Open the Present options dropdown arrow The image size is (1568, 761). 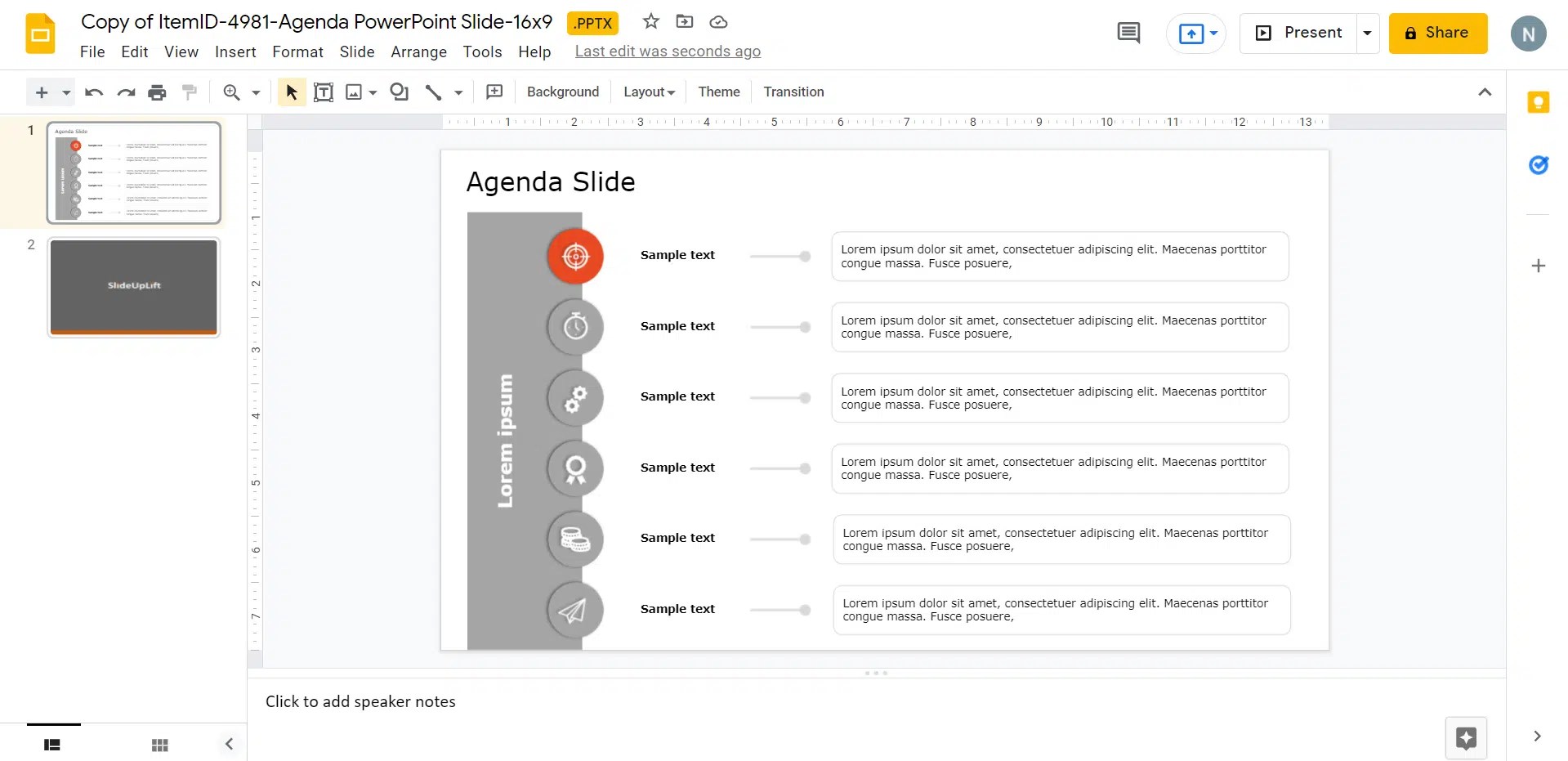[x=1368, y=33]
